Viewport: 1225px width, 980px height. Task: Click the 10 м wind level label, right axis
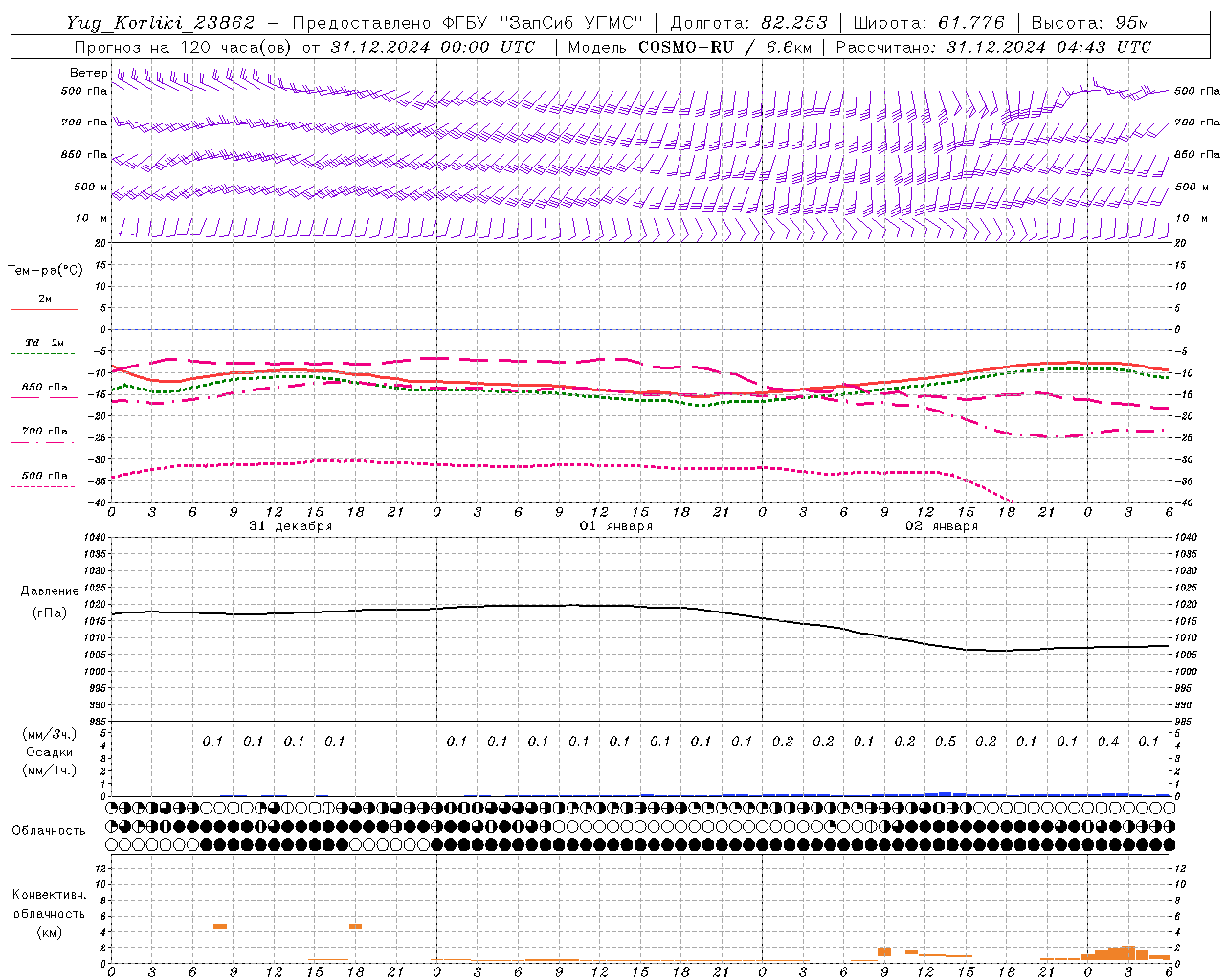1193,218
